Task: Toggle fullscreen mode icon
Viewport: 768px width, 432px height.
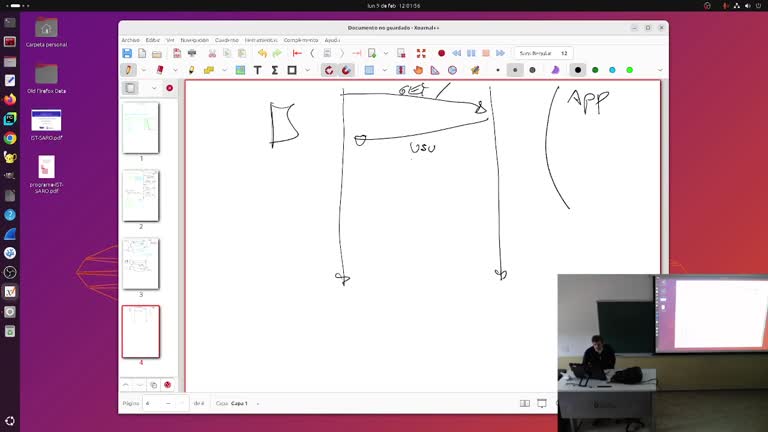Action: tap(421, 53)
